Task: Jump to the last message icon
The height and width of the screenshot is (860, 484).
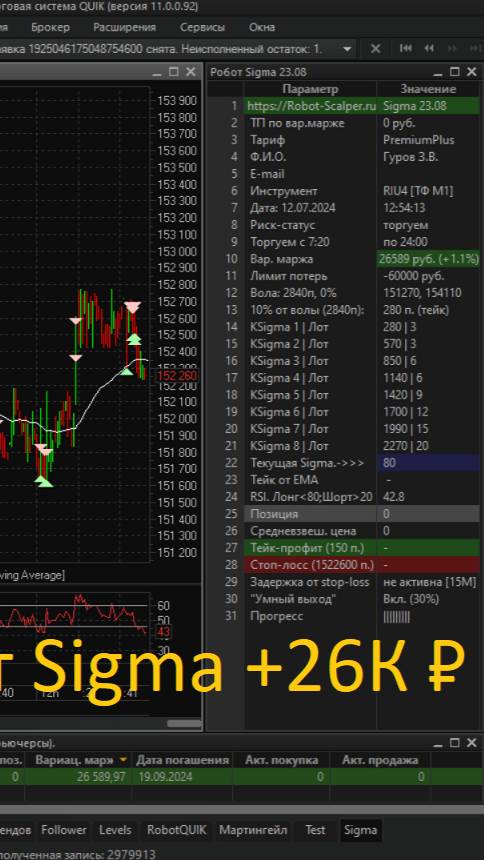Action: click(474, 49)
